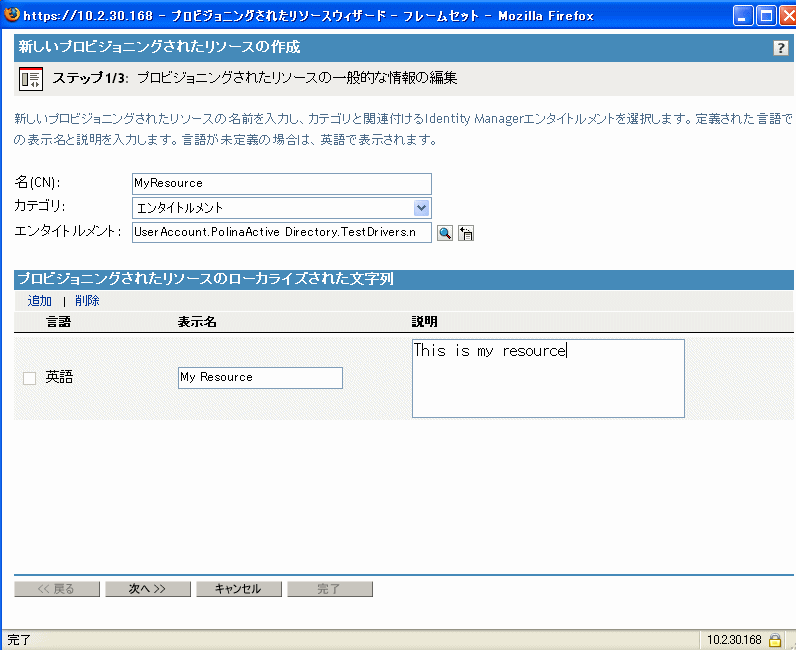Viewport: 796px width, 650px height.
Task: Click the step 1/3 wizard icon
Action: [x=31, y=79]
